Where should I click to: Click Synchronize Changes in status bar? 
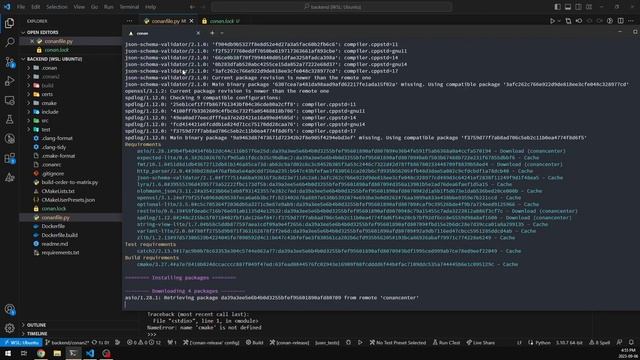[100, 342]
